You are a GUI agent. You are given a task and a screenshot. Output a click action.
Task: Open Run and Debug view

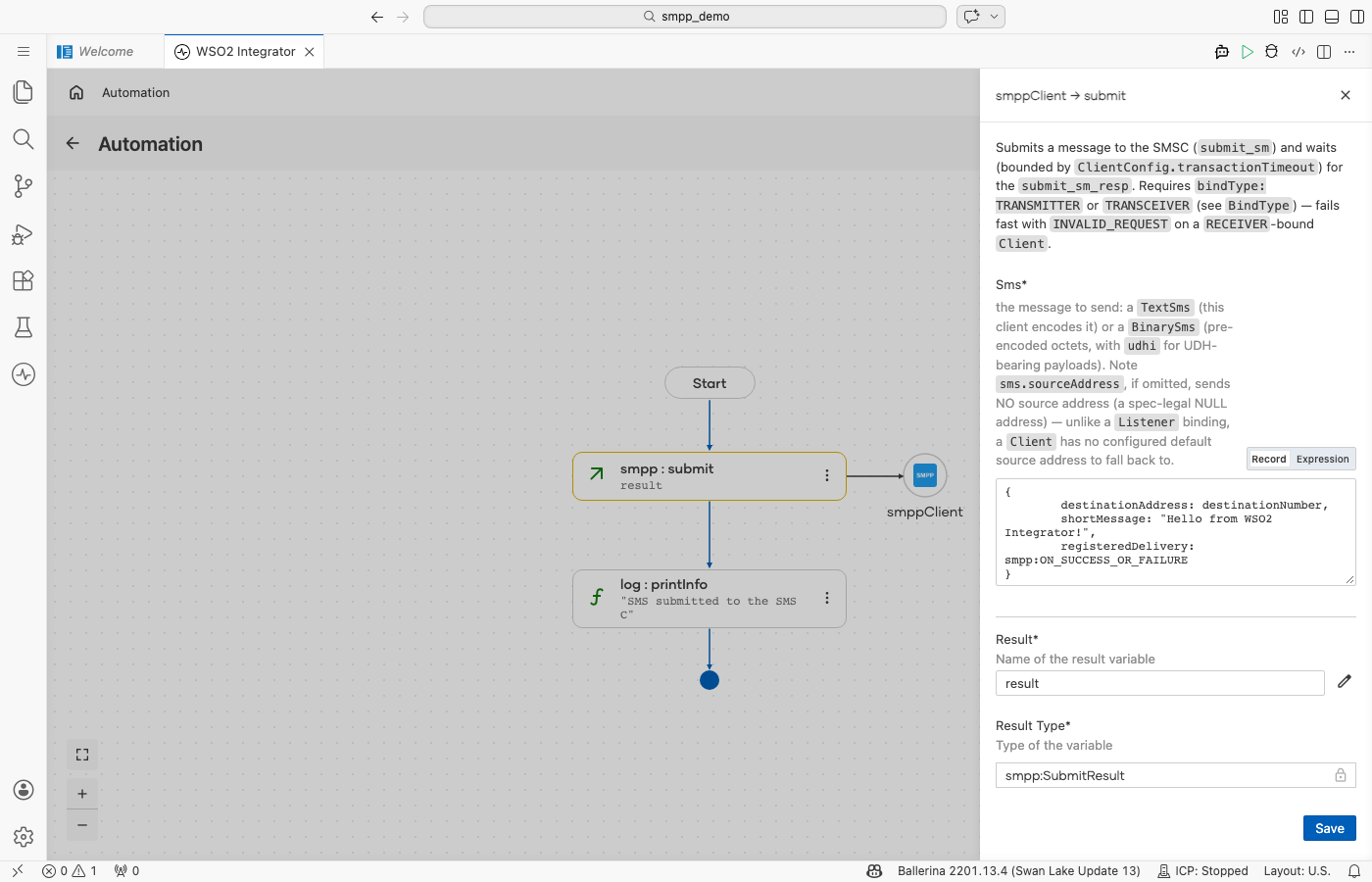click(24, 233)
